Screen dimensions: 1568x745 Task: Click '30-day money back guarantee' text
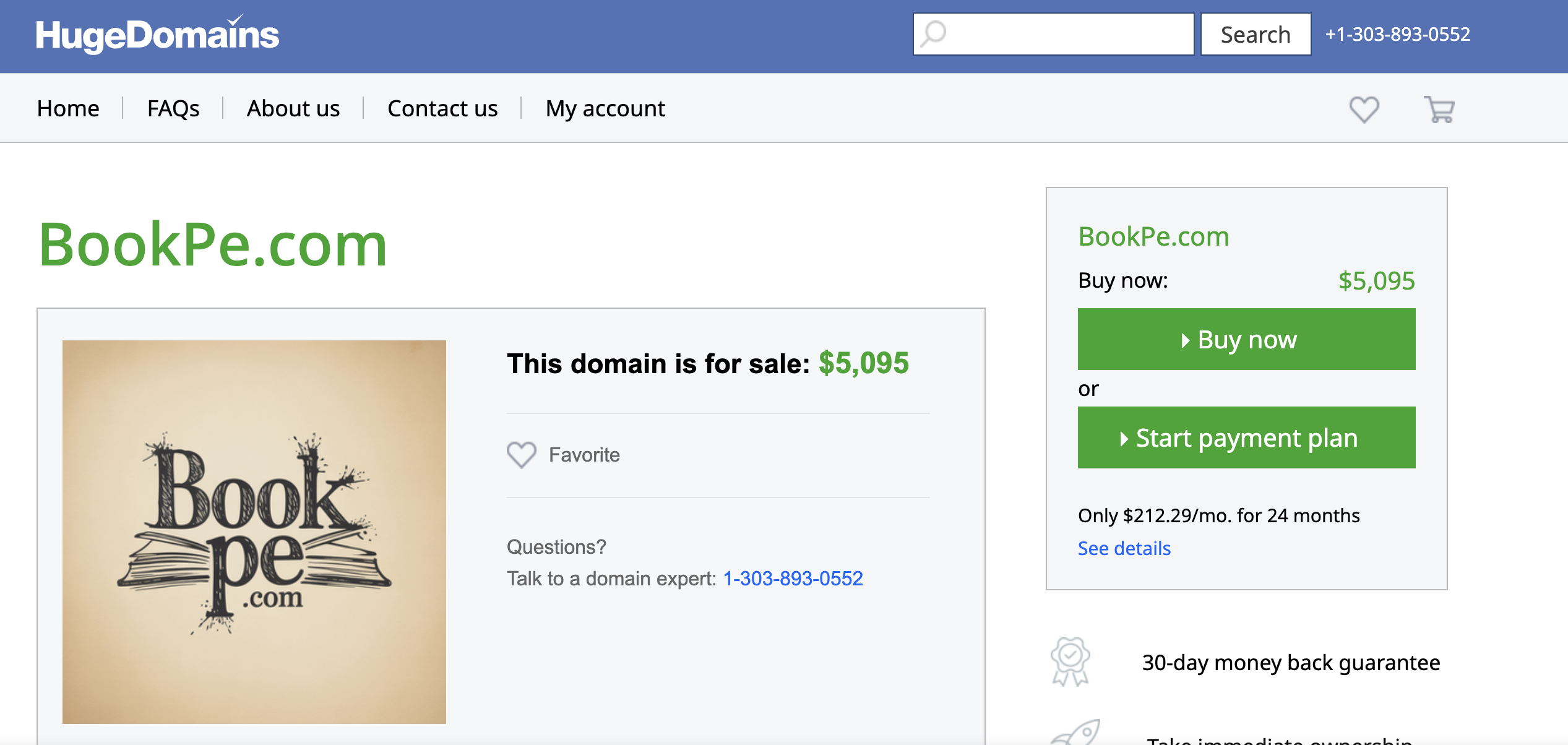(1291, 663)
